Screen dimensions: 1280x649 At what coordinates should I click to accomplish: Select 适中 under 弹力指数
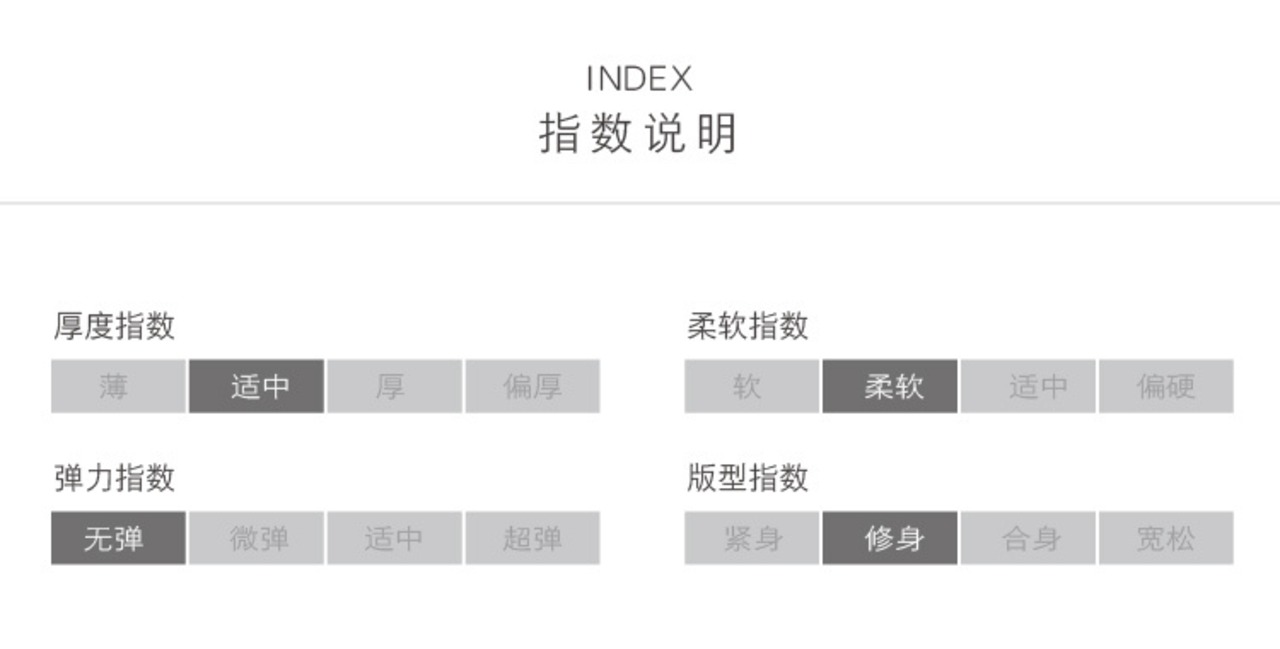pos(394,538)
